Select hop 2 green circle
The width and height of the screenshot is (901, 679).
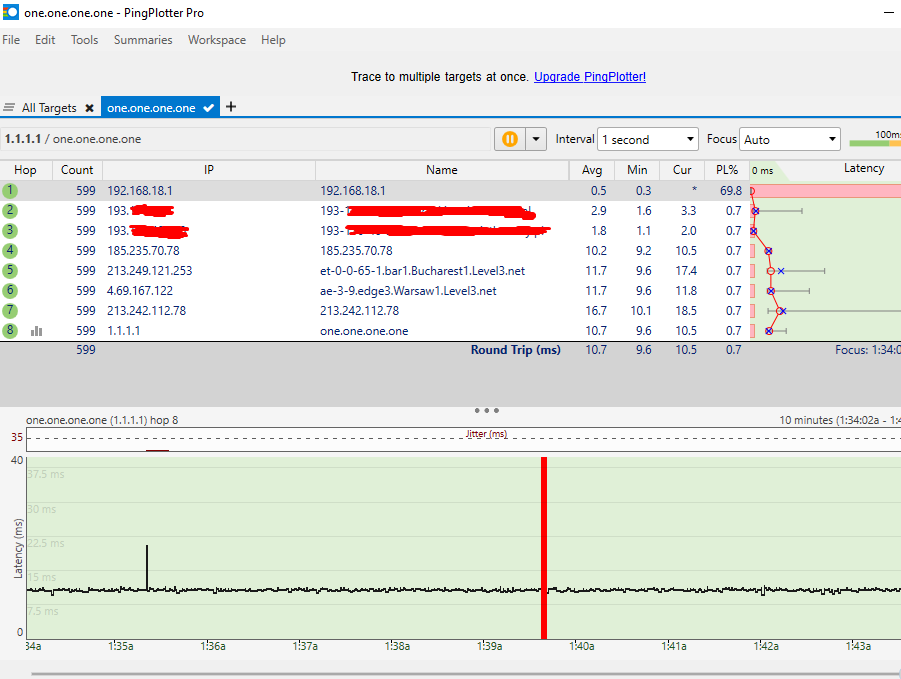10,211
